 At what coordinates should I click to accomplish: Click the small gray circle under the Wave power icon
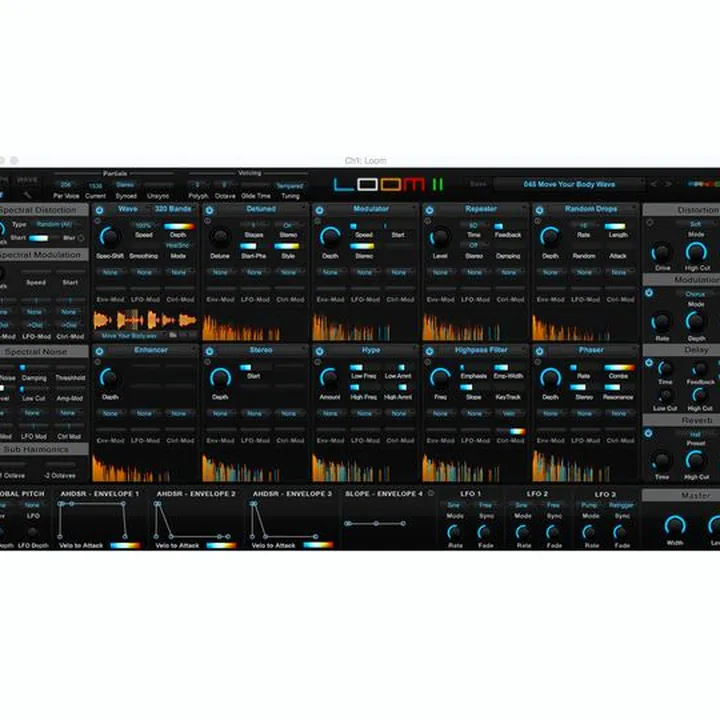(97, 221)
